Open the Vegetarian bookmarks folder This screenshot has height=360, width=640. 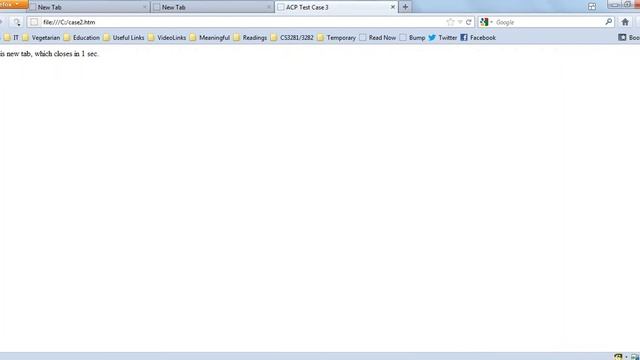pos(41,38)
